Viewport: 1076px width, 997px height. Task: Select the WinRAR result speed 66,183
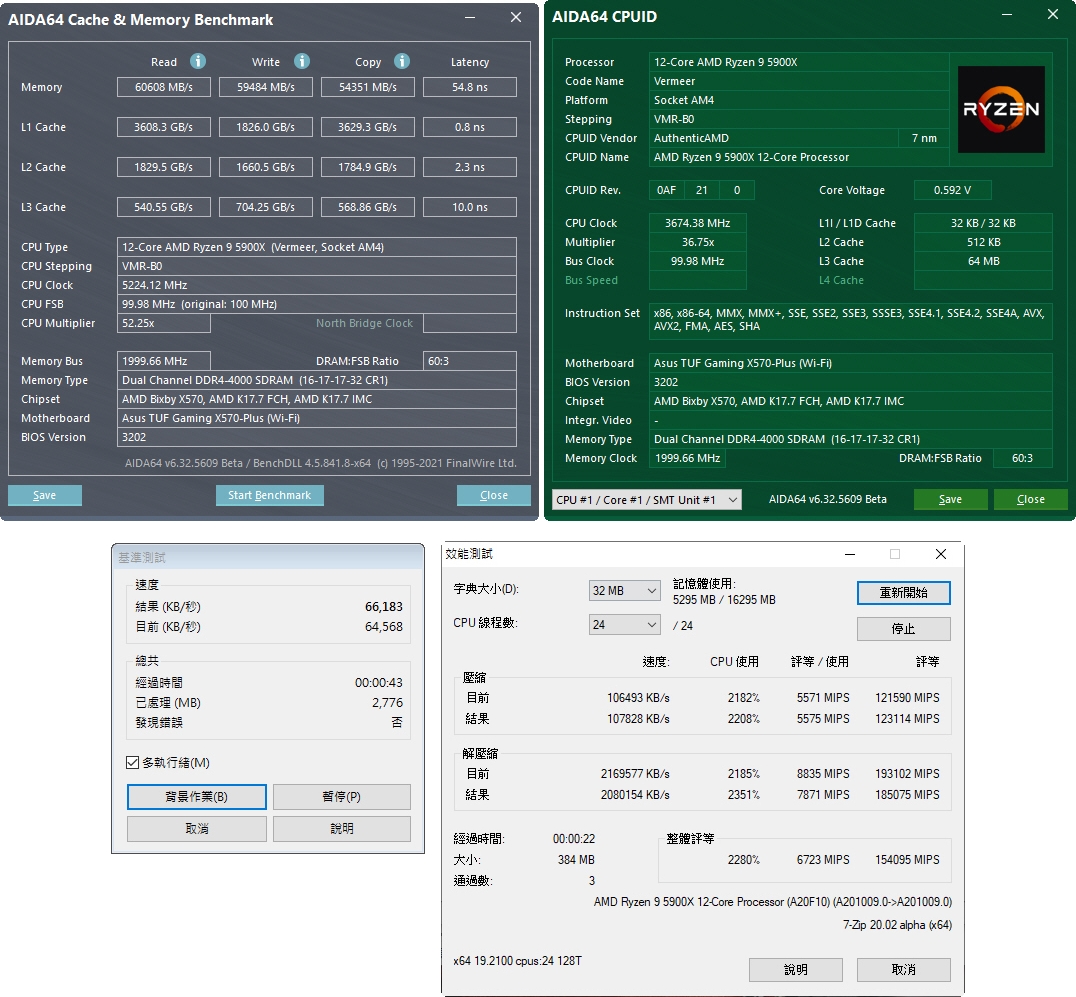(384, 607)
